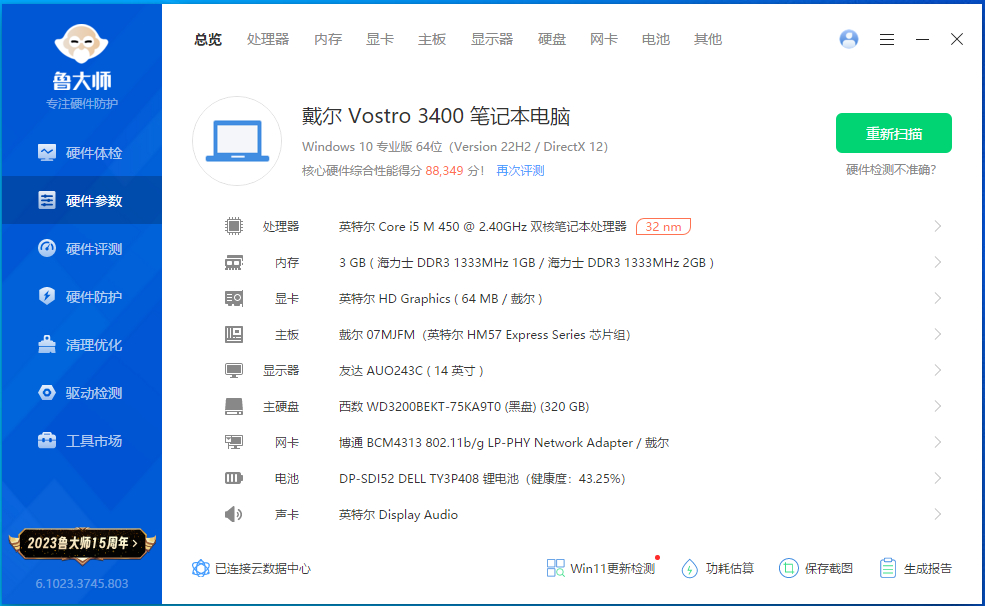
Task: Expand the 内存 3 GB row chevron
Action: [937, 262]
